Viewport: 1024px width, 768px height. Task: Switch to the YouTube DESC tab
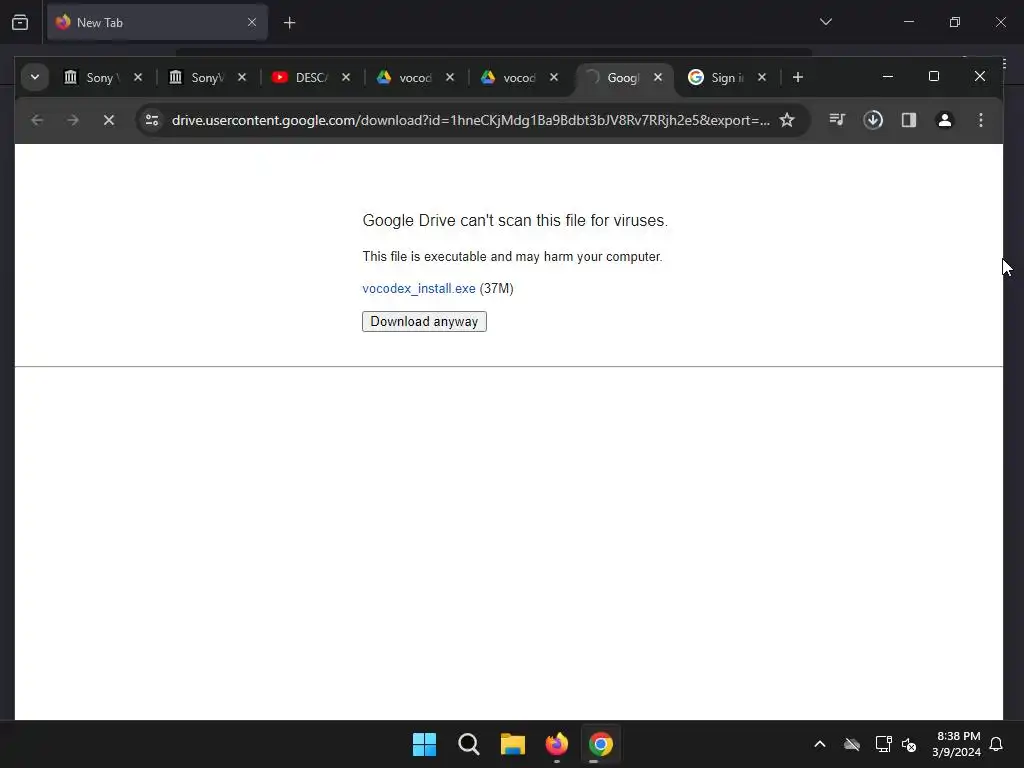pyautogui.click(x=302, y=78)
